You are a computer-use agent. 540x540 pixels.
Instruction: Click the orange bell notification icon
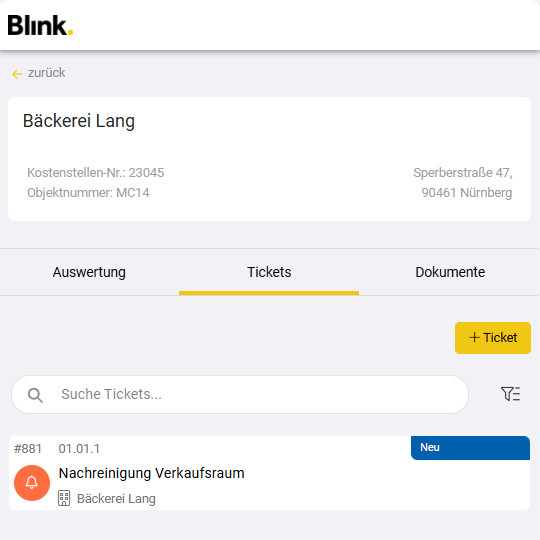click(x=32, y=483)
